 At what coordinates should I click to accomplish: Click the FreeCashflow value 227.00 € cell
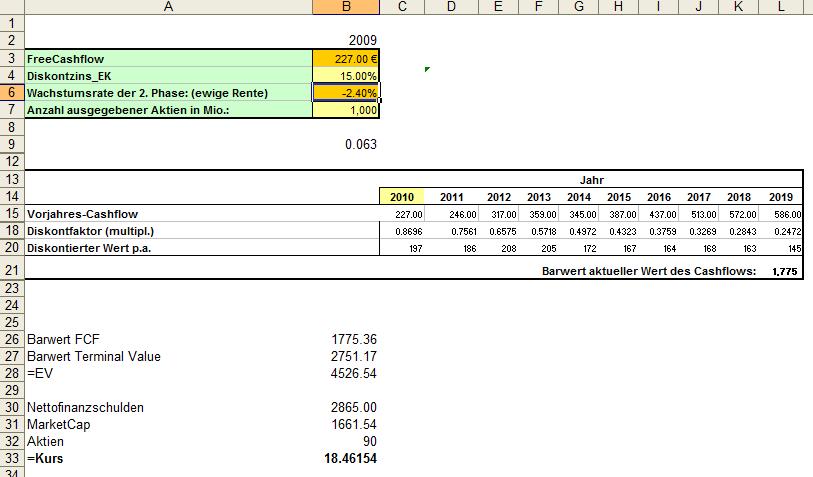[x=346, y=59]
